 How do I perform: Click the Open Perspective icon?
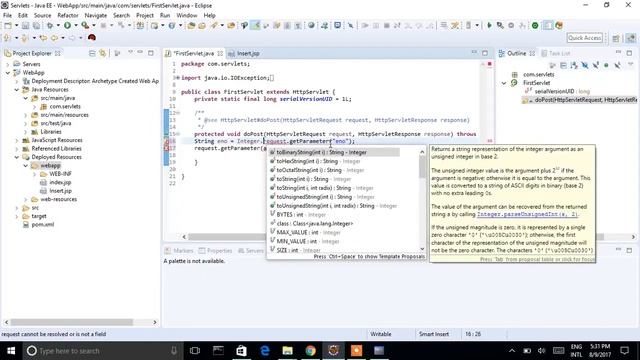[x=616, y=38]
